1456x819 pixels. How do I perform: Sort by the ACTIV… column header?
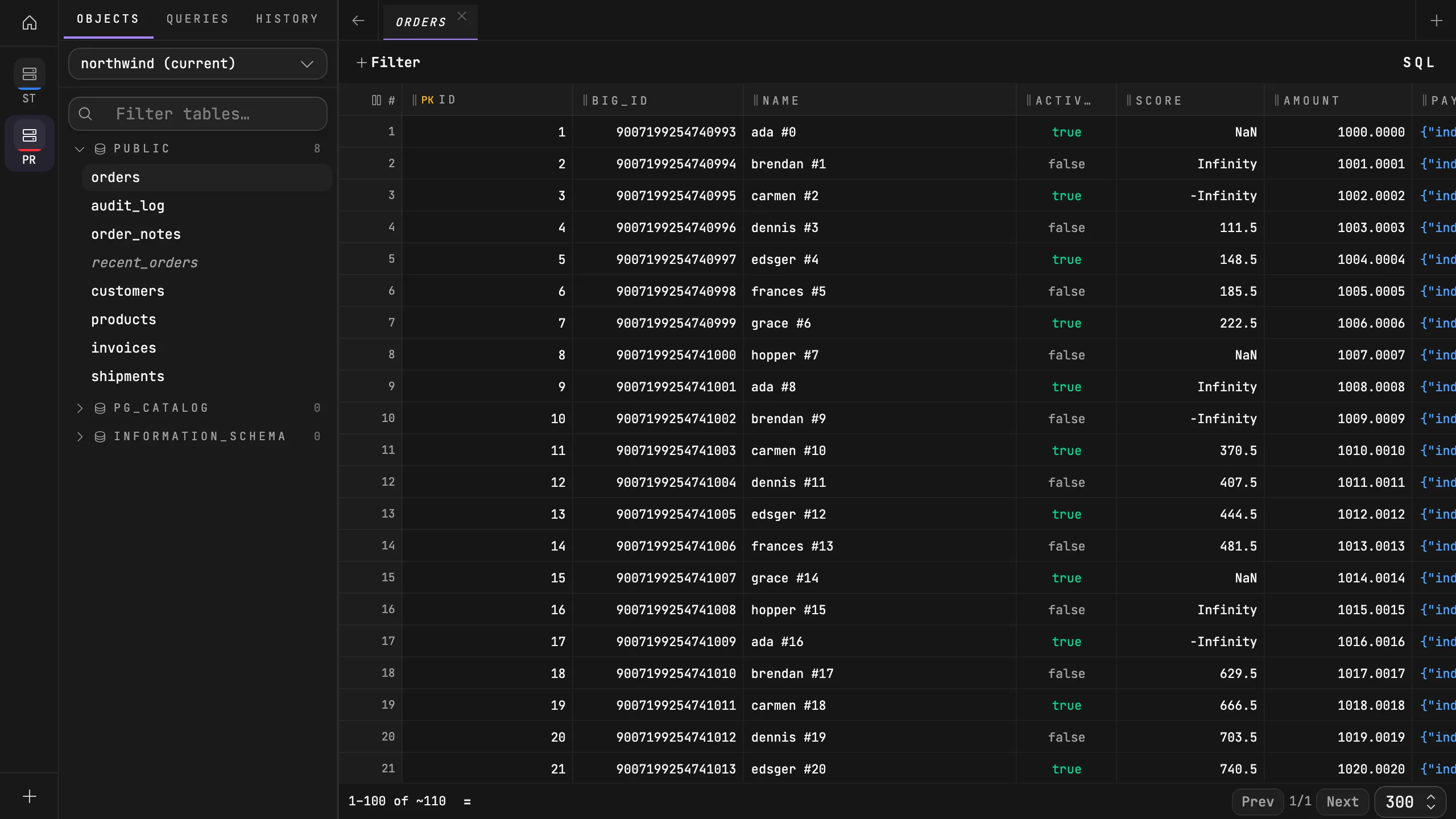[1067, 100]
